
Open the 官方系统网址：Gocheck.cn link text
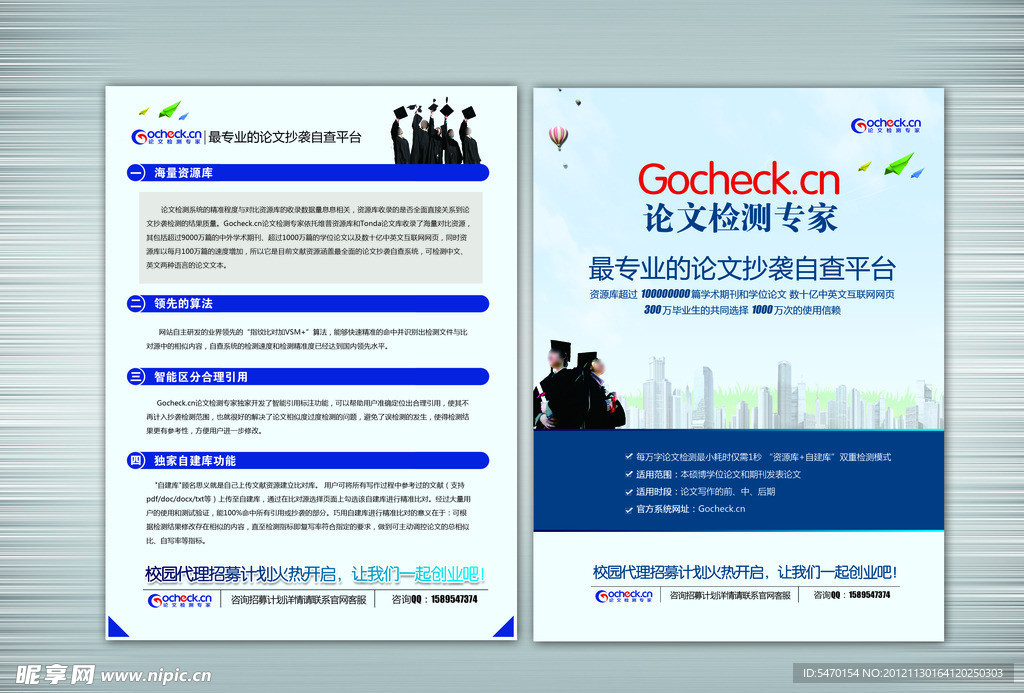coord(690,509)
